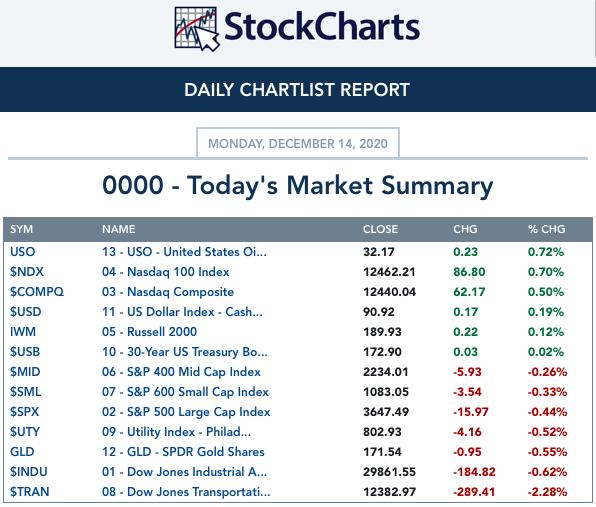Image resolution: width=596 pixels, height=507 pixels.
Task: Open the $INDU symbol link
Action: (x=29, y=472)
